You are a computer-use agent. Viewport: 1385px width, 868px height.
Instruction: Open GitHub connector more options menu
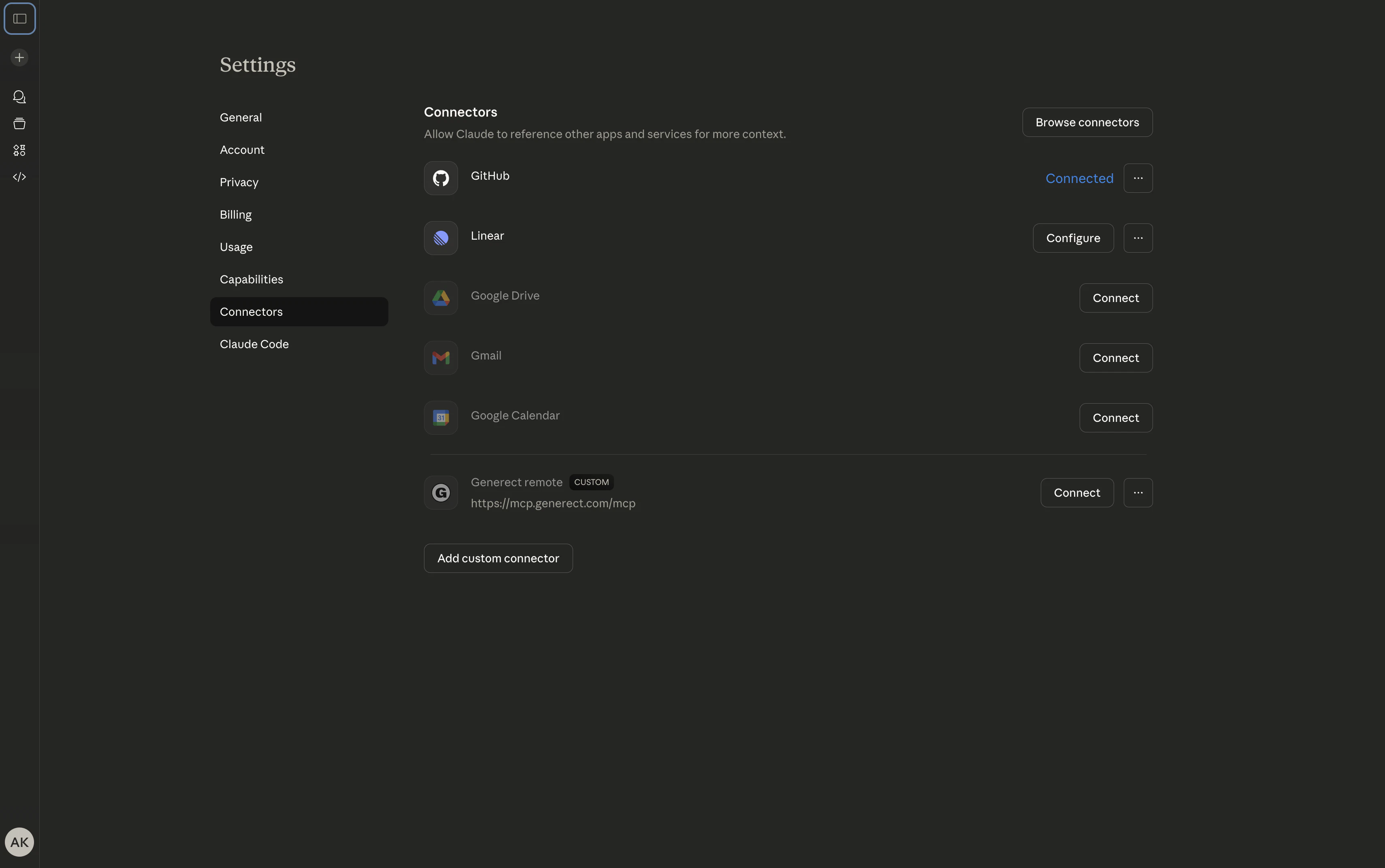tap(1138, 178)
